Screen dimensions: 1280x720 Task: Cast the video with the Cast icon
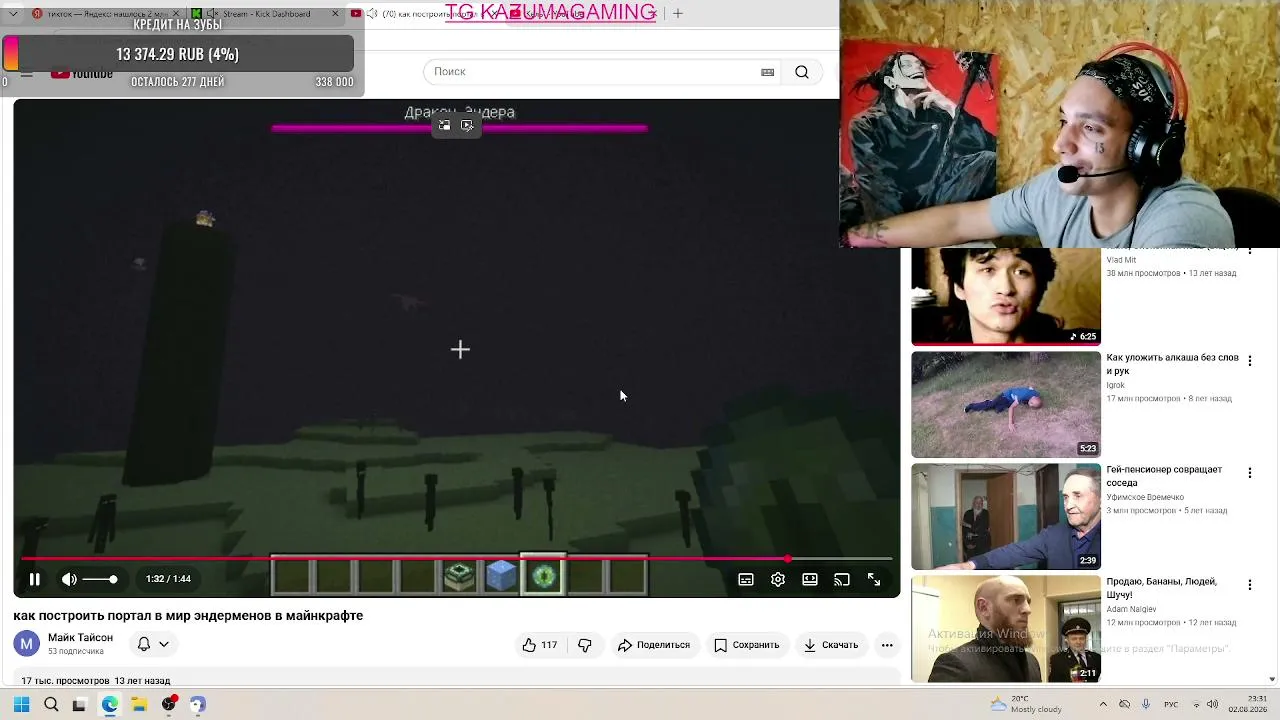[842, 579]
